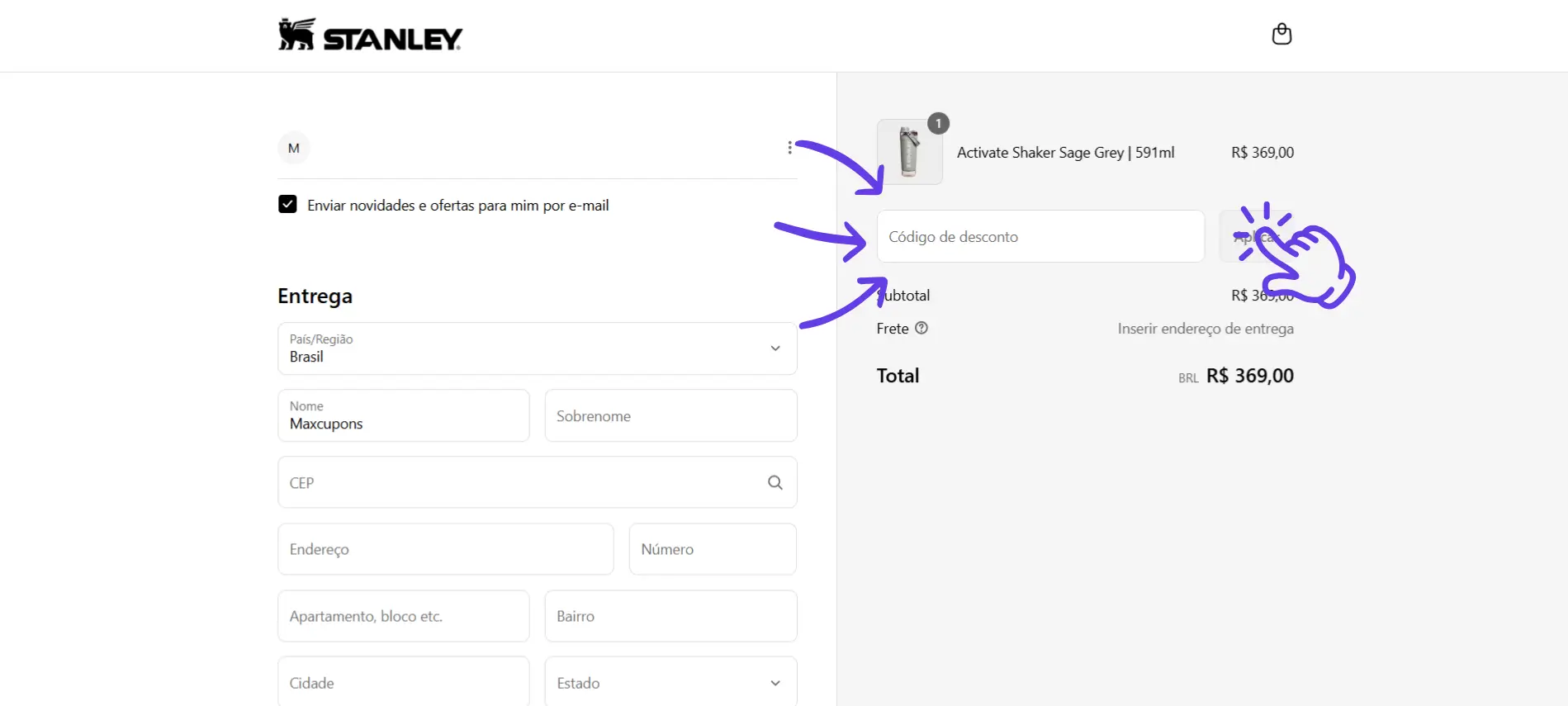Select the Activate Shaker product thumbnail

pos(909,152)
